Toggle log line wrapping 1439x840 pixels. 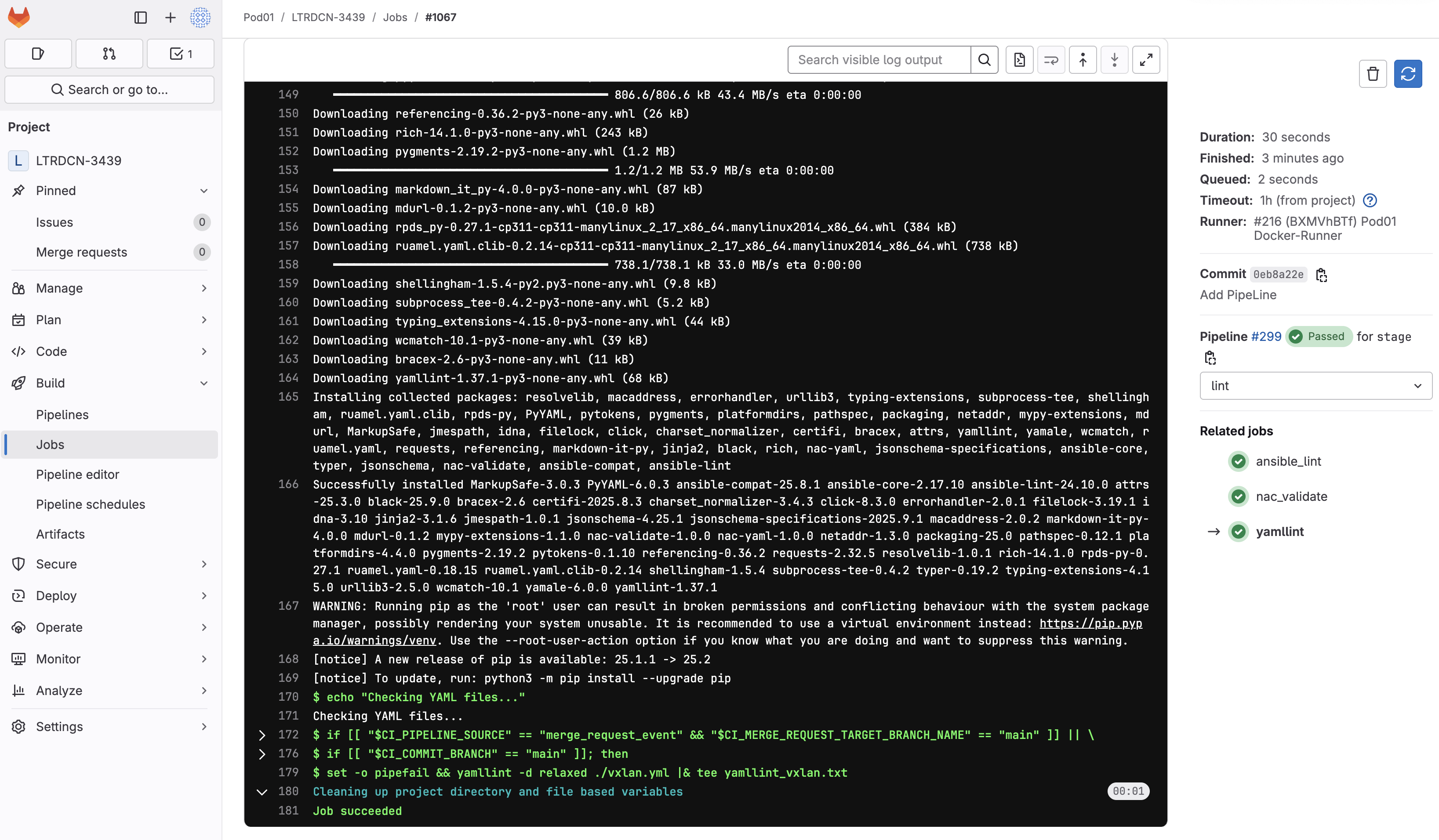[1051, 60]
